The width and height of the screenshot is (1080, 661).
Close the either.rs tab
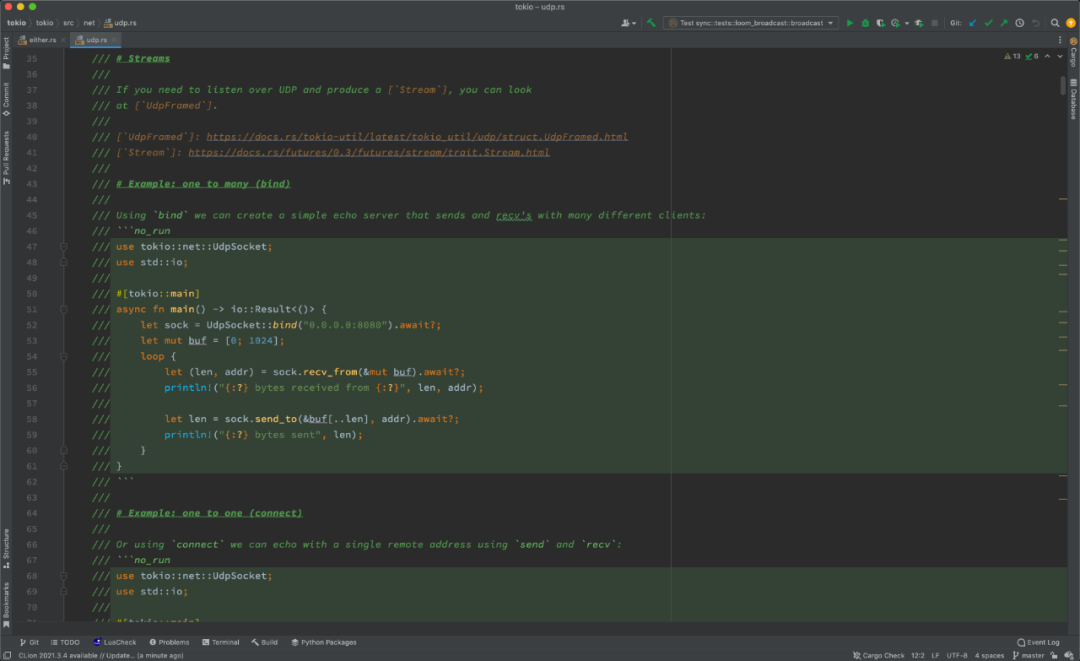[x=63, y=40]
